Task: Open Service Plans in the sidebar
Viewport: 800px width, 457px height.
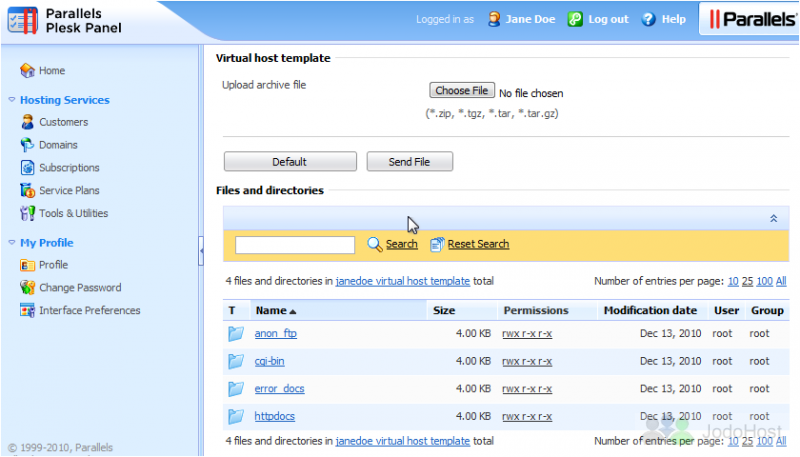Action: 69,190
